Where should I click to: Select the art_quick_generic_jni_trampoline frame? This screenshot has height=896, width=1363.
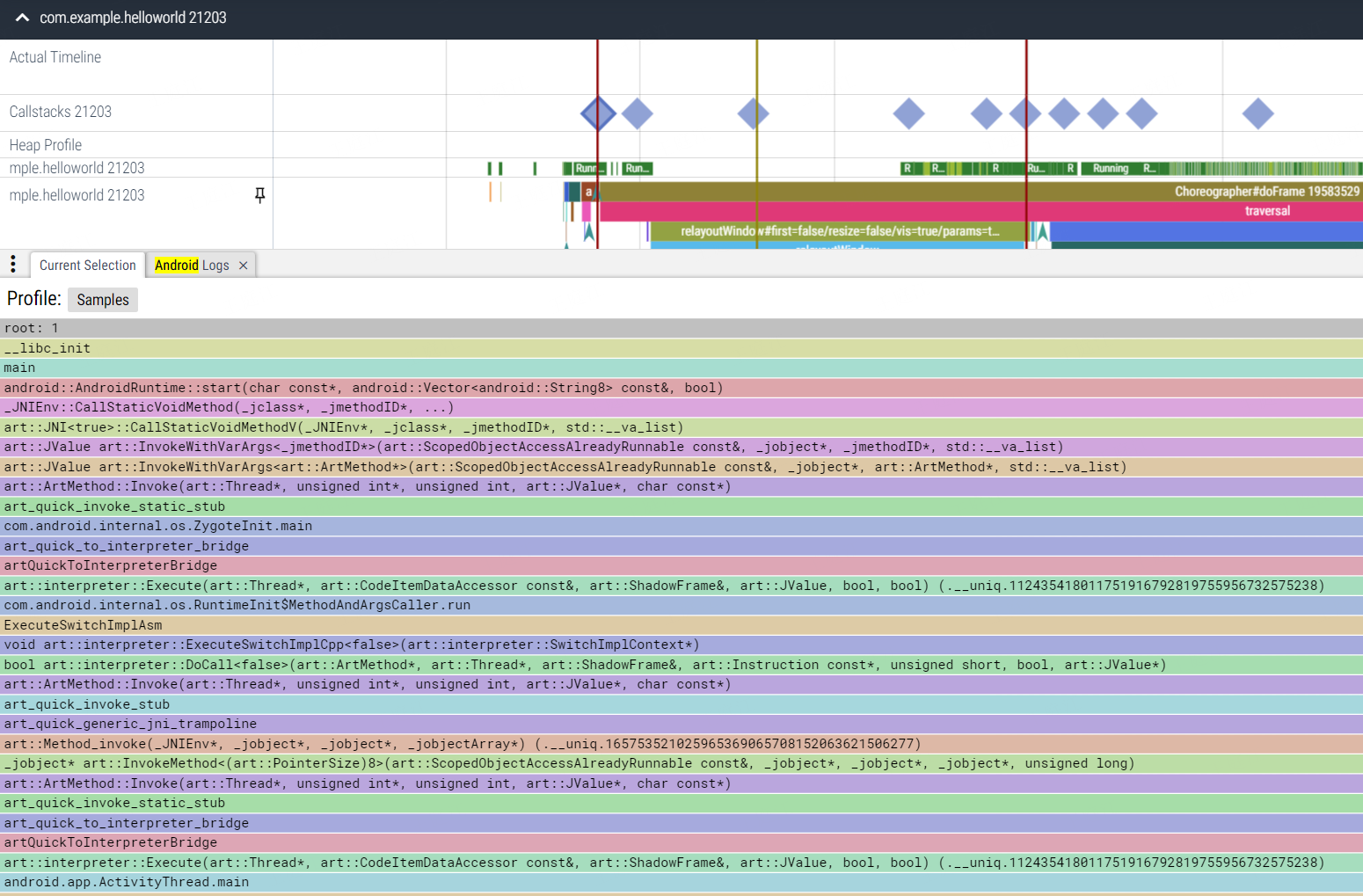[681, 724]
